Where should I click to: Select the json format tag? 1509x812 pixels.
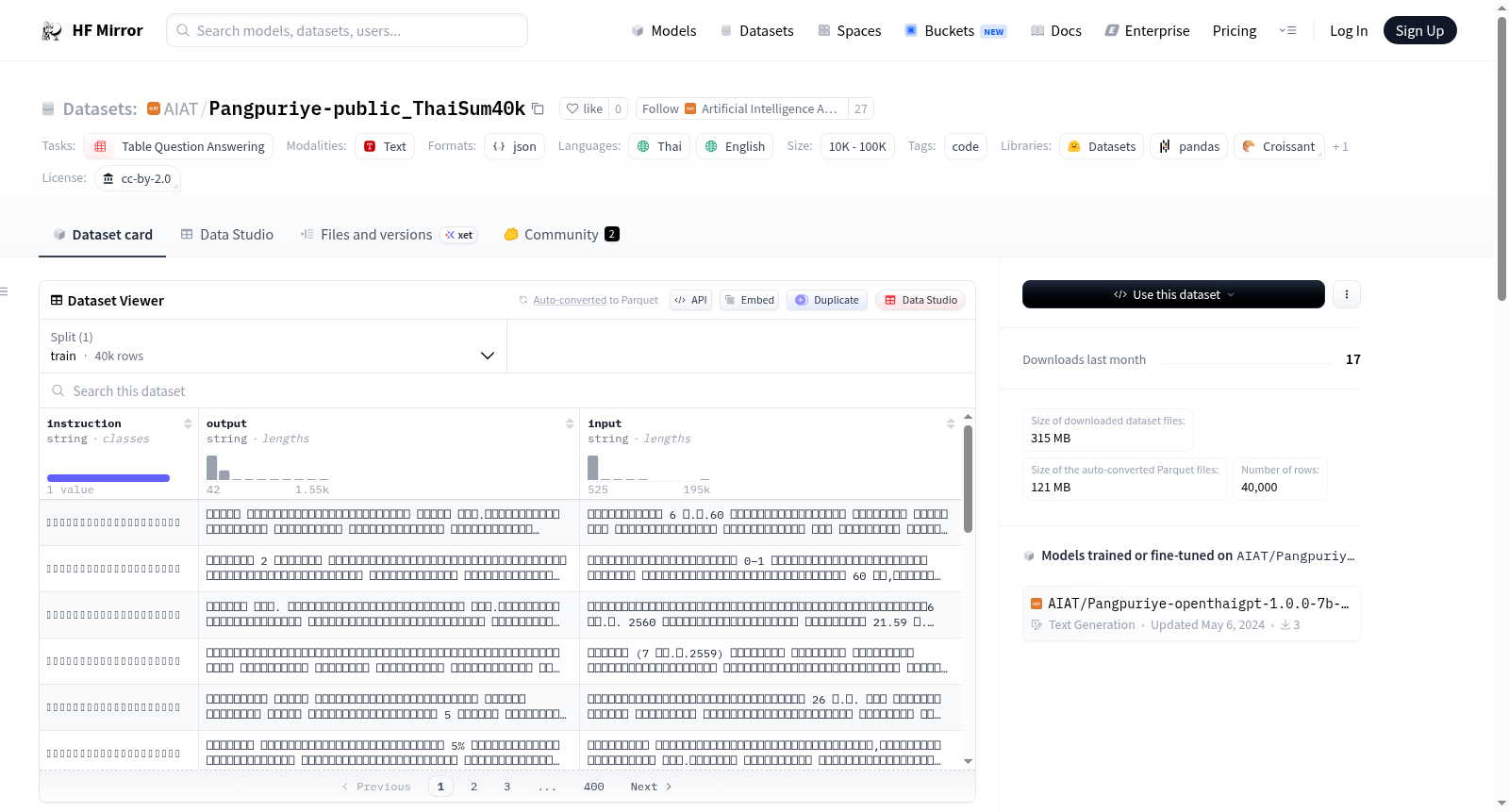point(515,146)
